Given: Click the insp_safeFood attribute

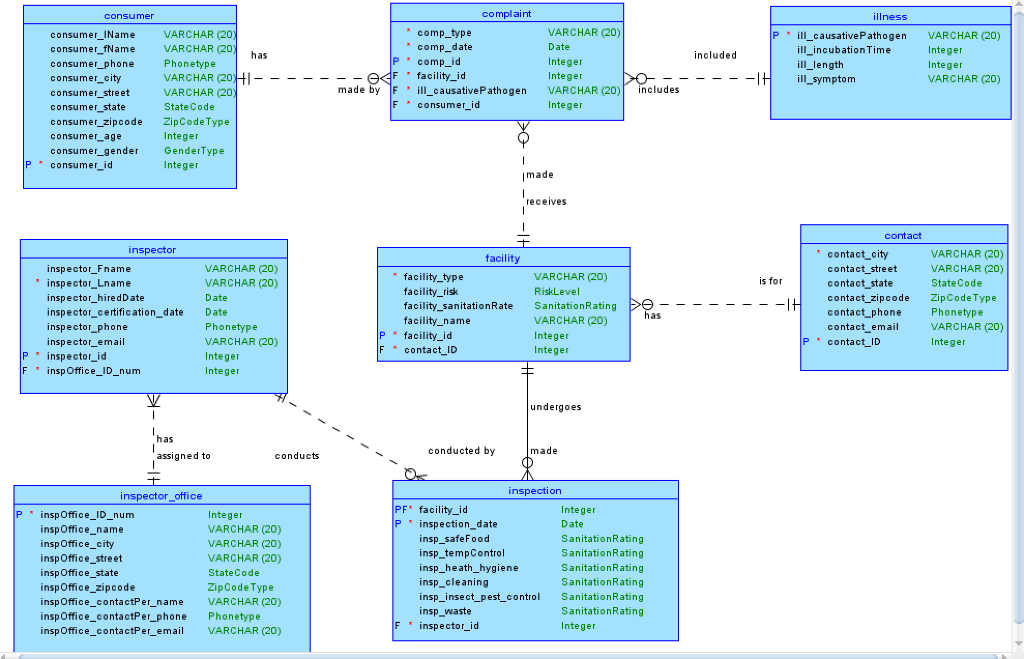Looking at the screenshot, I should (x=454, y=539).
